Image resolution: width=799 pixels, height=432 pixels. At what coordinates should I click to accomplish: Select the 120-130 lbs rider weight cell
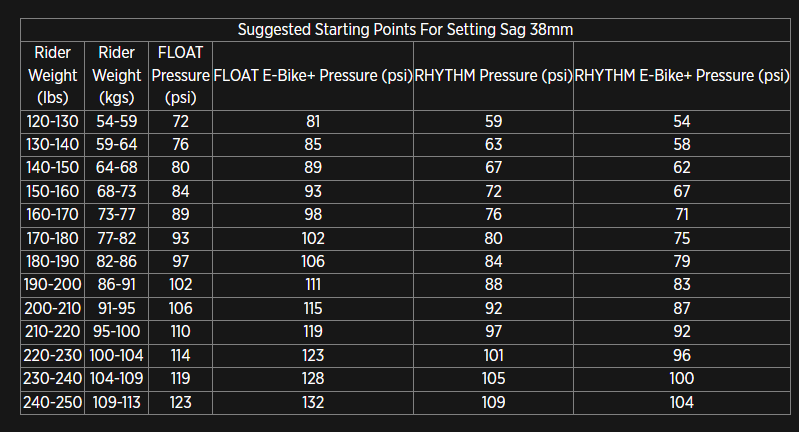coord(52,121)
